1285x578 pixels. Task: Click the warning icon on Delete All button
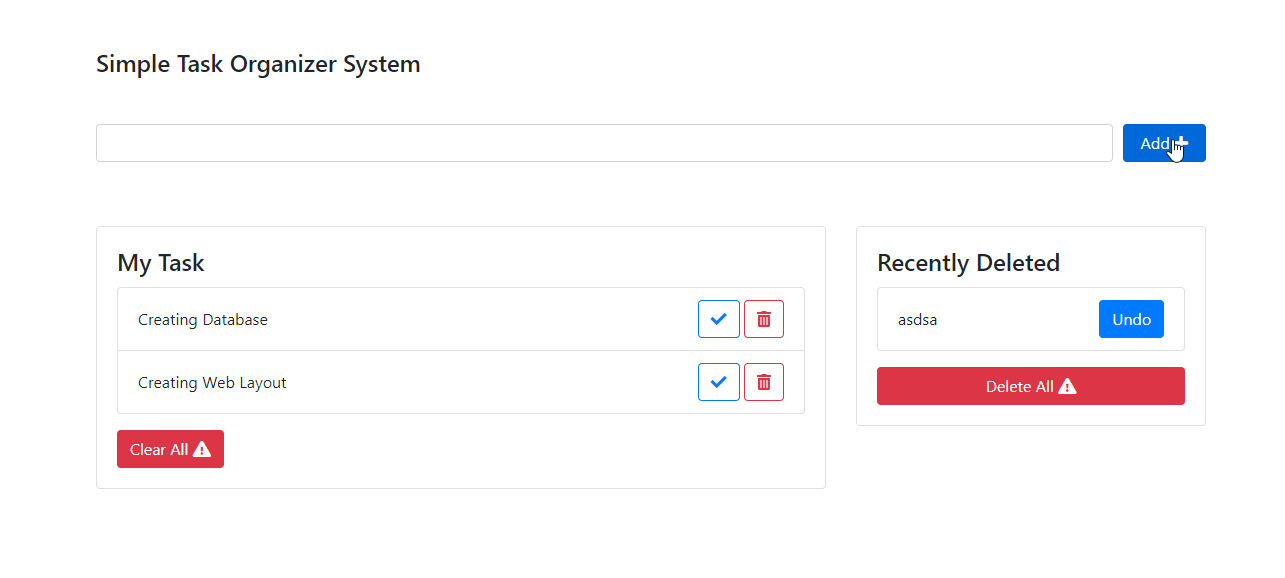[1068, 385]
